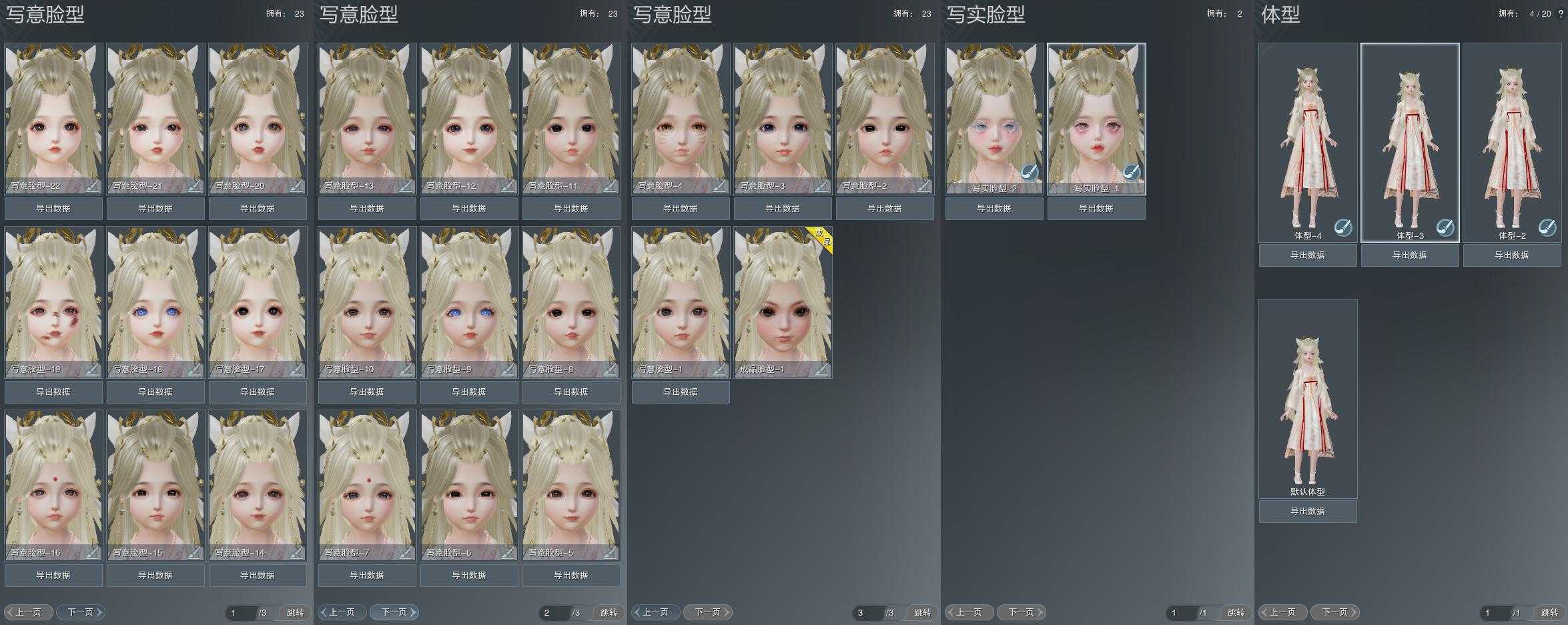Click the brush icon on 体型-4 card
Image resolution: width=1568 pixels, height=625 pixels.
1343,228
